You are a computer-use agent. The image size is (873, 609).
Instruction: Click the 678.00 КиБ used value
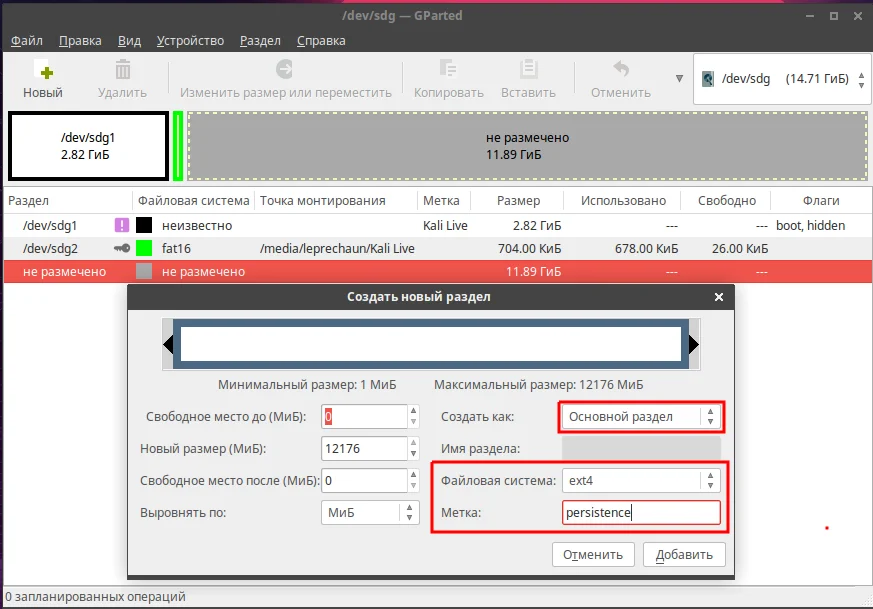click(x=646, y=248)
